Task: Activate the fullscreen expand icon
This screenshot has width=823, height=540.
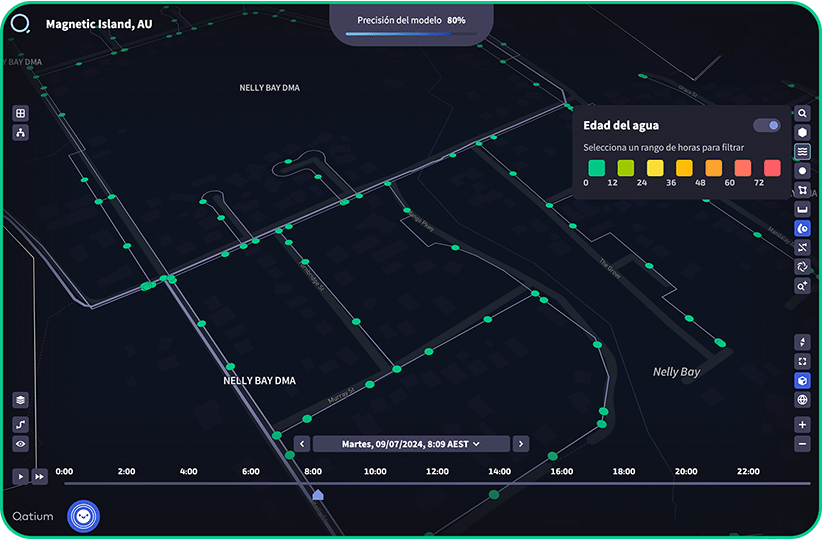Action: [x=802, y=361]
